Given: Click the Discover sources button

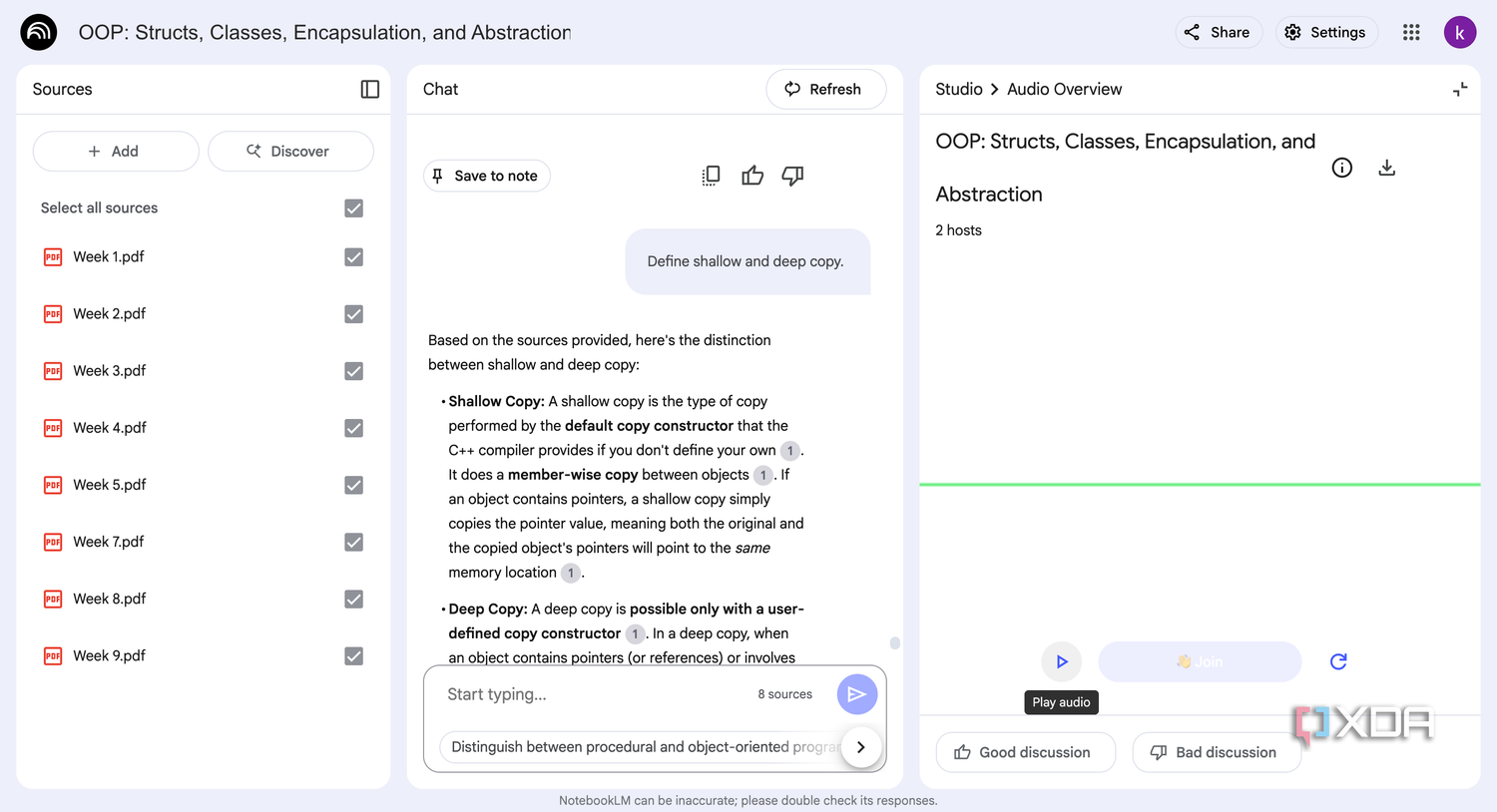Looking at the screenshot, I should coord(290,151).
